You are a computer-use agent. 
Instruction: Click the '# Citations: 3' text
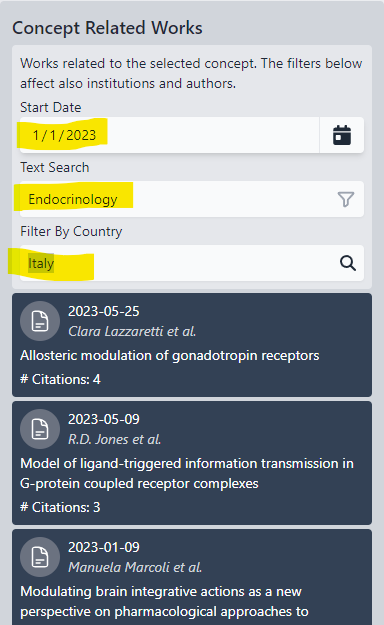tap(60, 507)
